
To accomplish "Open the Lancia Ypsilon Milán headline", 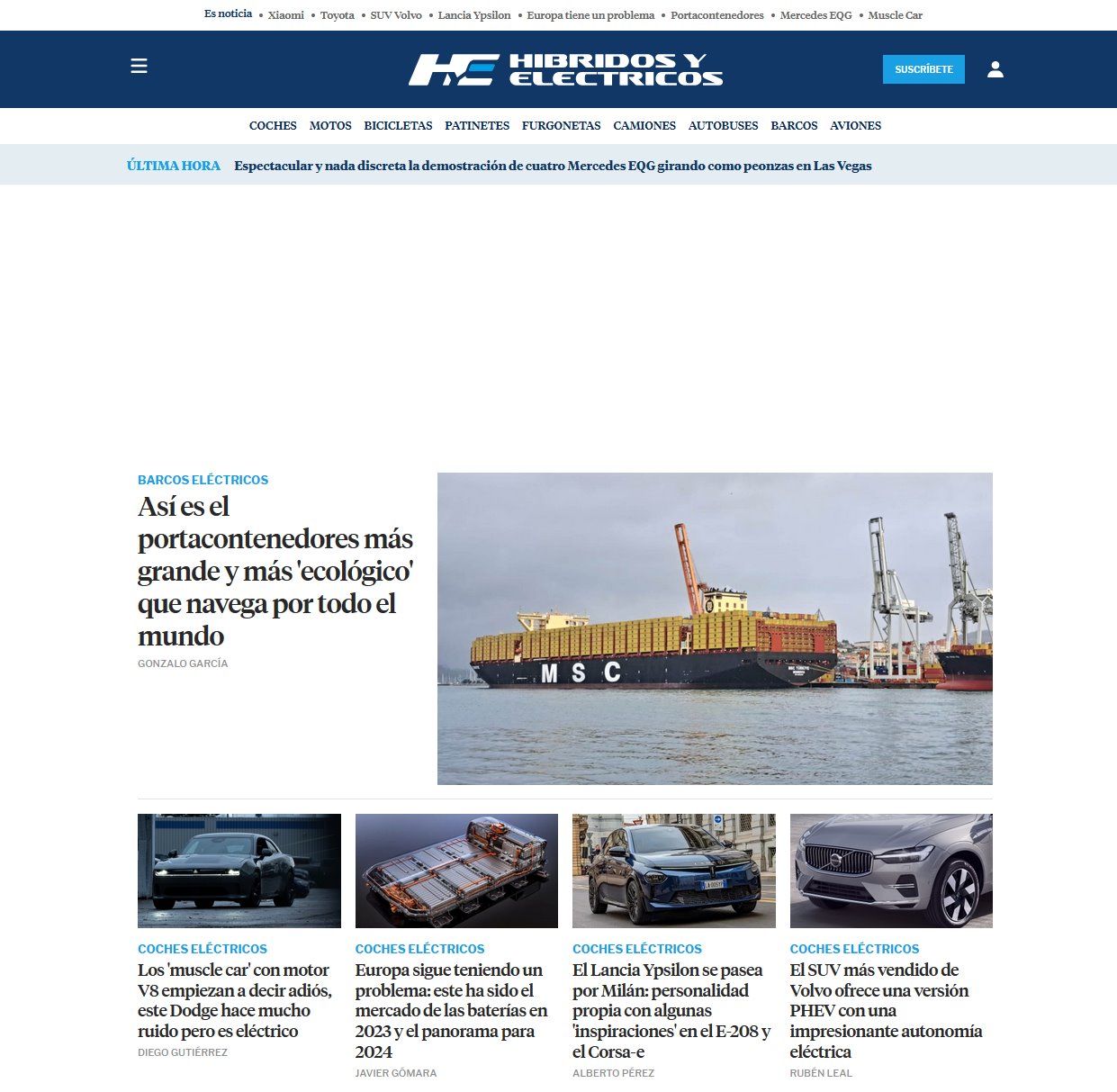I will pyautogui.click(x=671, y=1010).
